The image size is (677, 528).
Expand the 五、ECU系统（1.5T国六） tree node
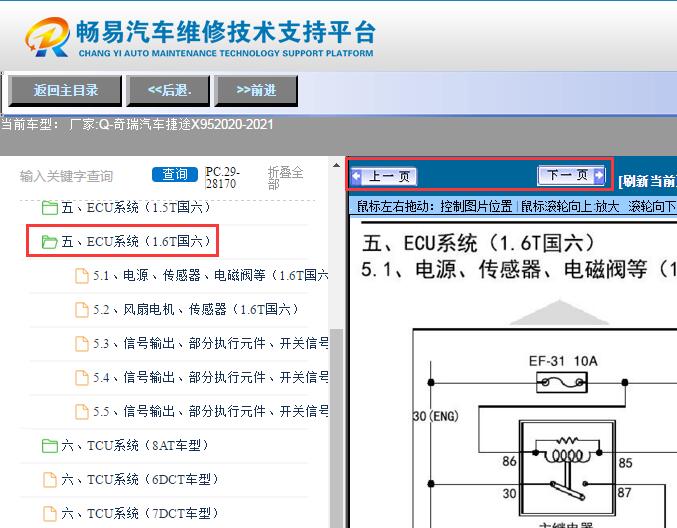136,207
